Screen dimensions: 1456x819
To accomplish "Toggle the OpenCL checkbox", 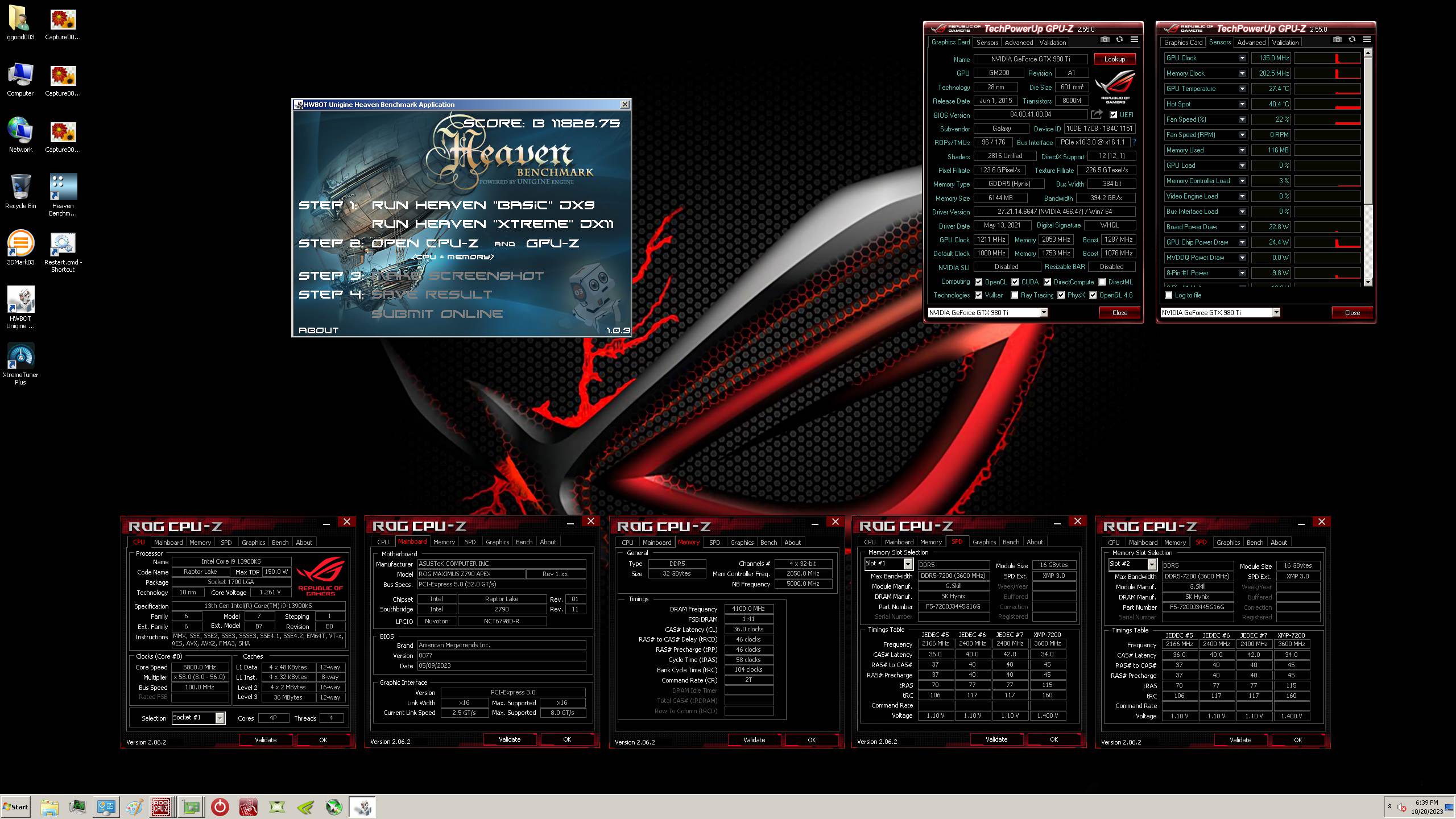I will (x=979, y=282).
